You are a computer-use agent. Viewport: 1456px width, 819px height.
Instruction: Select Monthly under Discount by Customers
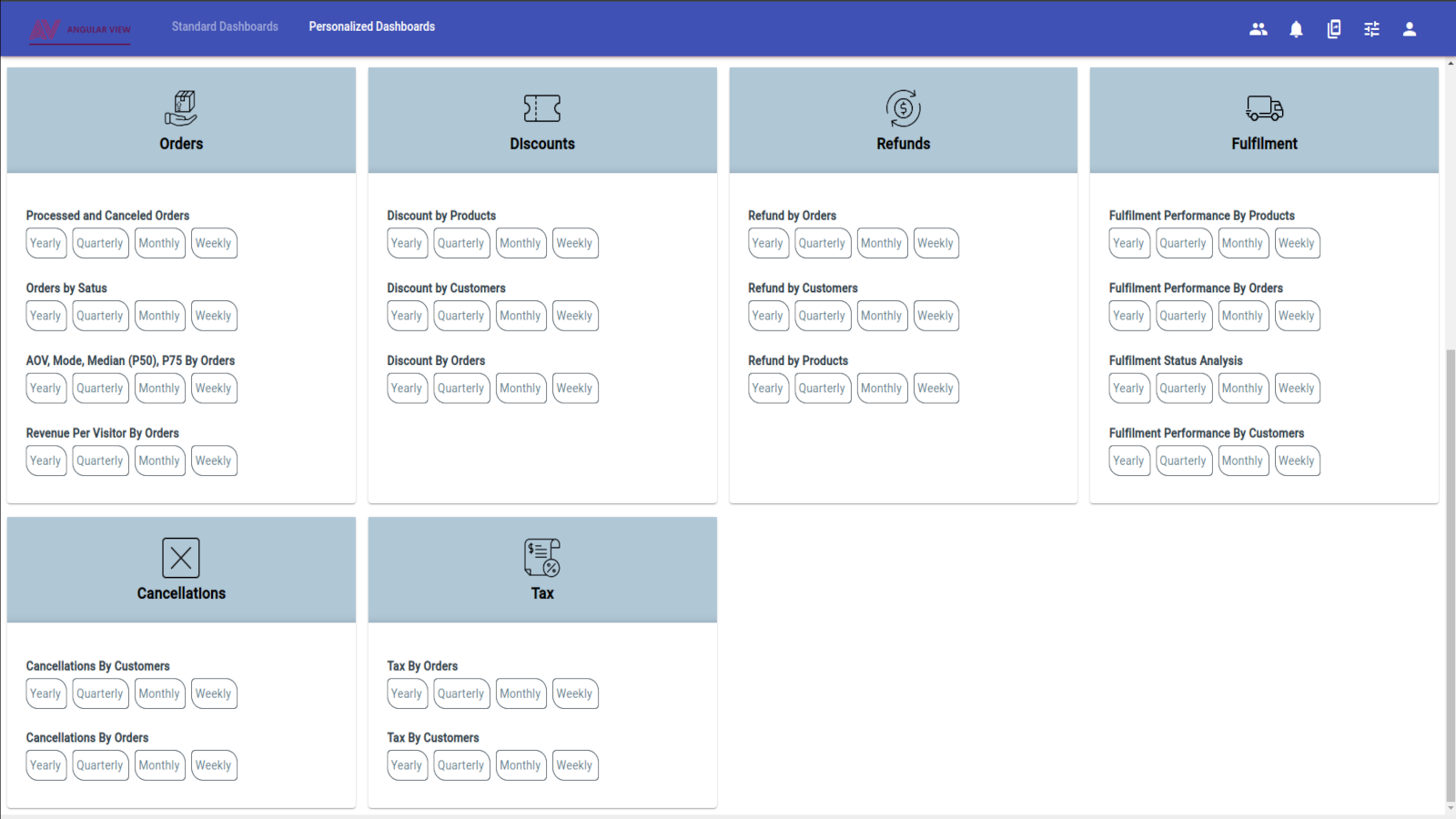[x=521, y=316]
